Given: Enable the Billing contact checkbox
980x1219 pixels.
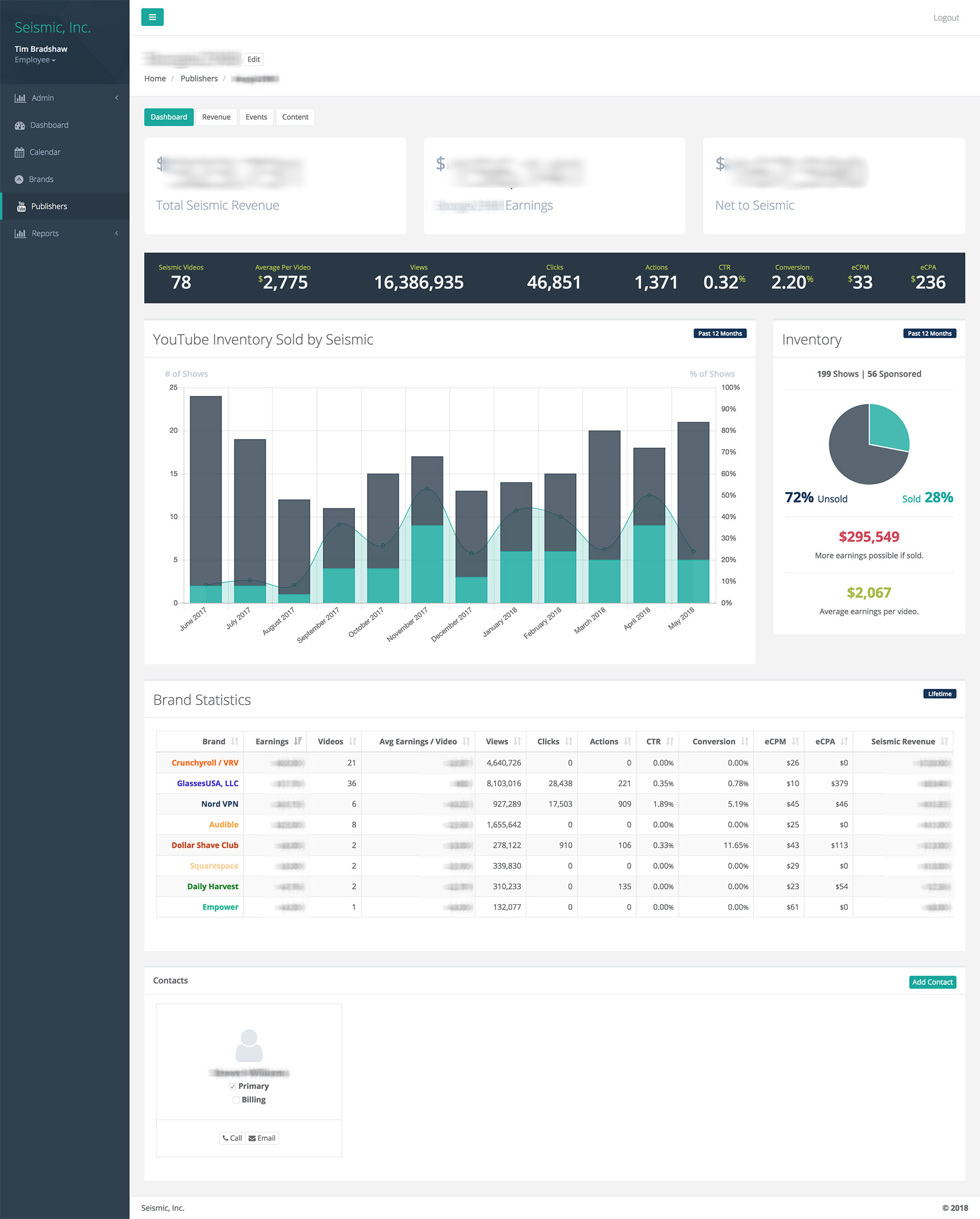Looking at the screenshot, I should [236, 1100].
